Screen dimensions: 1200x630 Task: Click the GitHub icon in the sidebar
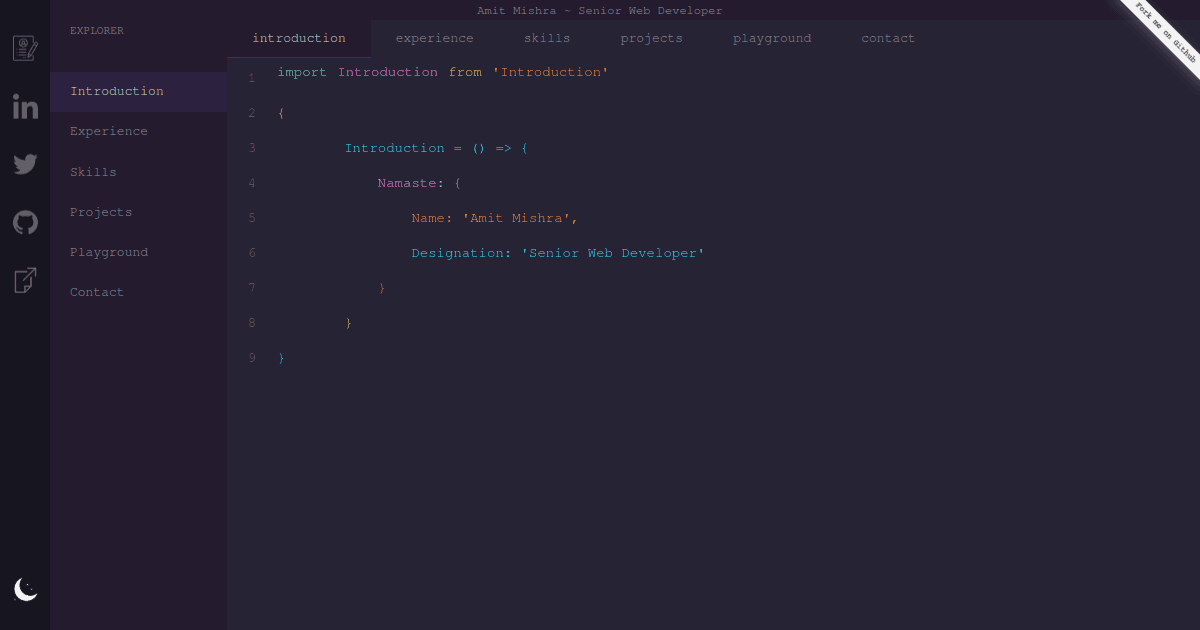coord(25,222)
